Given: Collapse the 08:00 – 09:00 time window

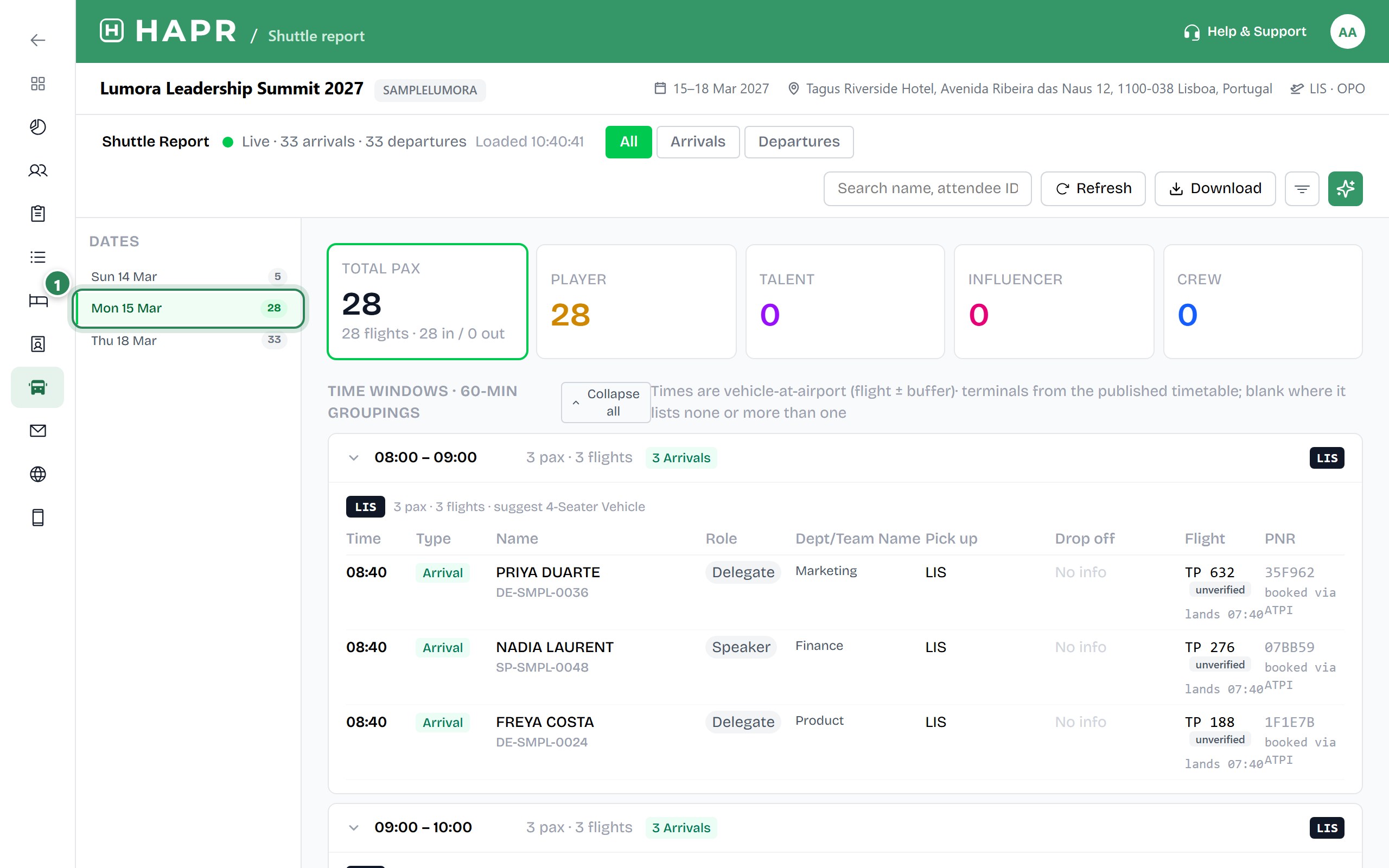Looking at the screenshot, I should pyautogui.click(x=354, y=457).
